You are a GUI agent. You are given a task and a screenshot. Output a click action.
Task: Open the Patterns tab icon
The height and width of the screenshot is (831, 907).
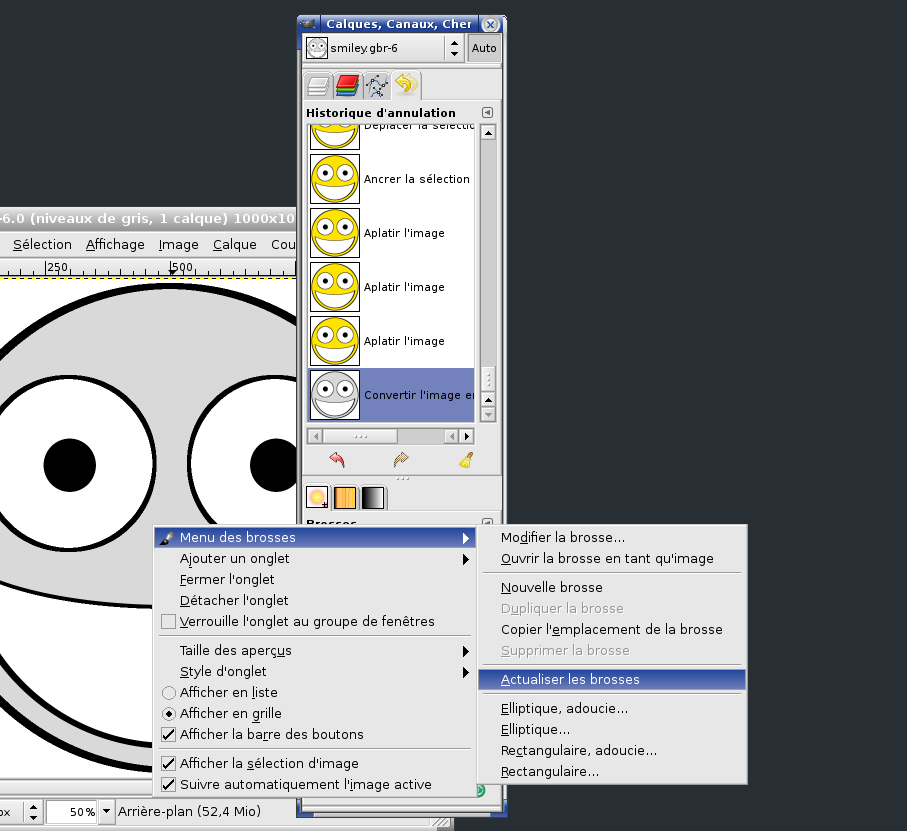coord(345,497)
